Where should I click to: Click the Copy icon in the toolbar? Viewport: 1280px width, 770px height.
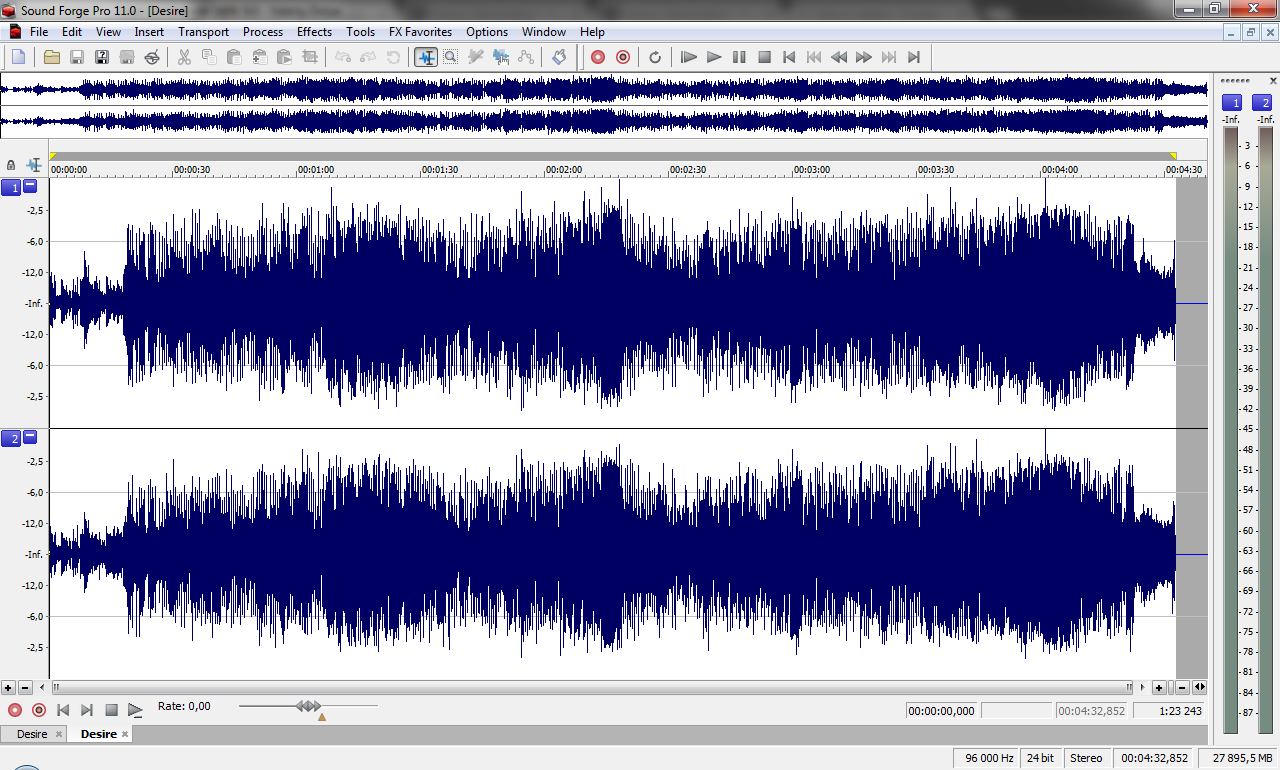(x=209, y=57)
